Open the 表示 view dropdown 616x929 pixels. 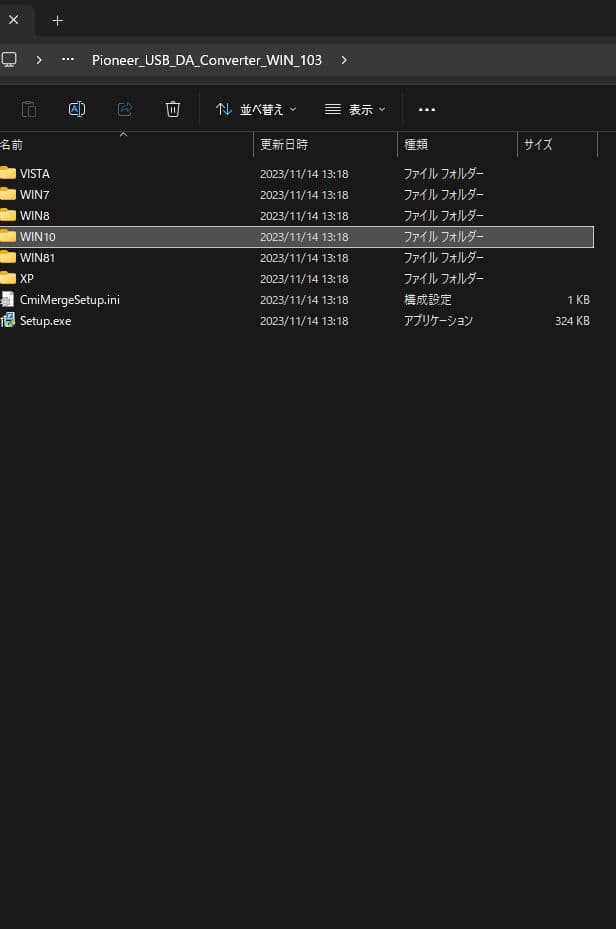pyautogui.click(x=355, y=109)
